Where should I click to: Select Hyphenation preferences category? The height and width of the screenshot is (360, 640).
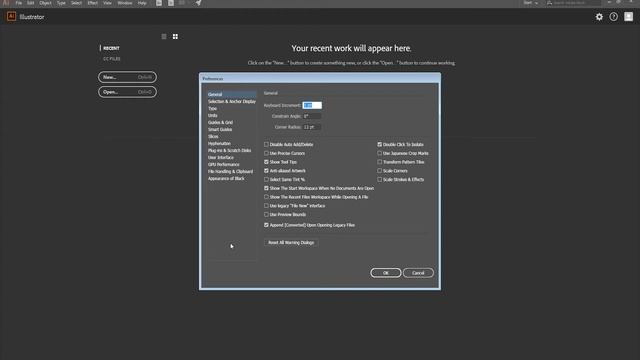pyautogui.click(x=219, y=144)
